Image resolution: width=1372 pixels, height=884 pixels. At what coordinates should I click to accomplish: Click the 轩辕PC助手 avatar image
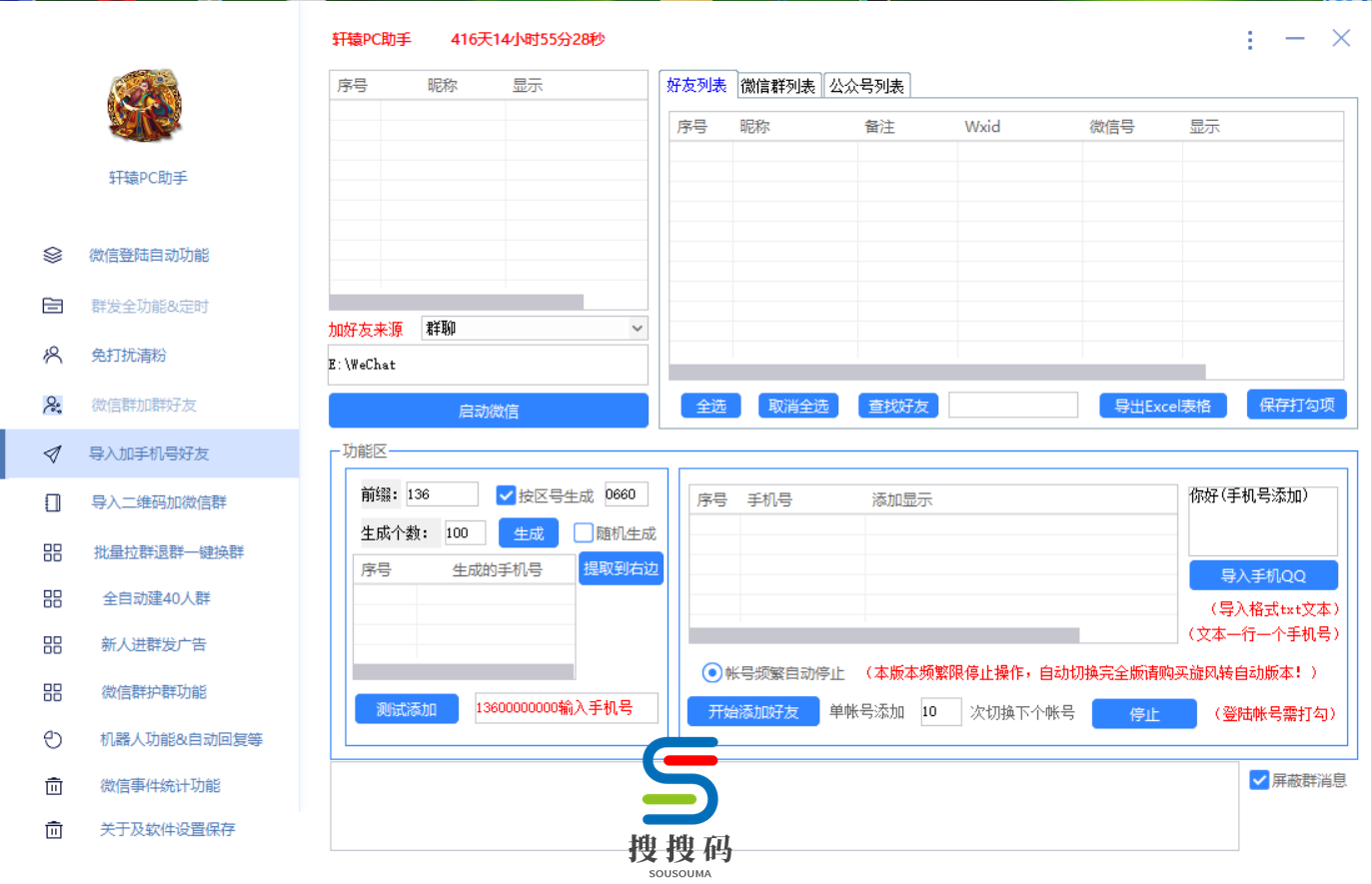tap(146, 106)
